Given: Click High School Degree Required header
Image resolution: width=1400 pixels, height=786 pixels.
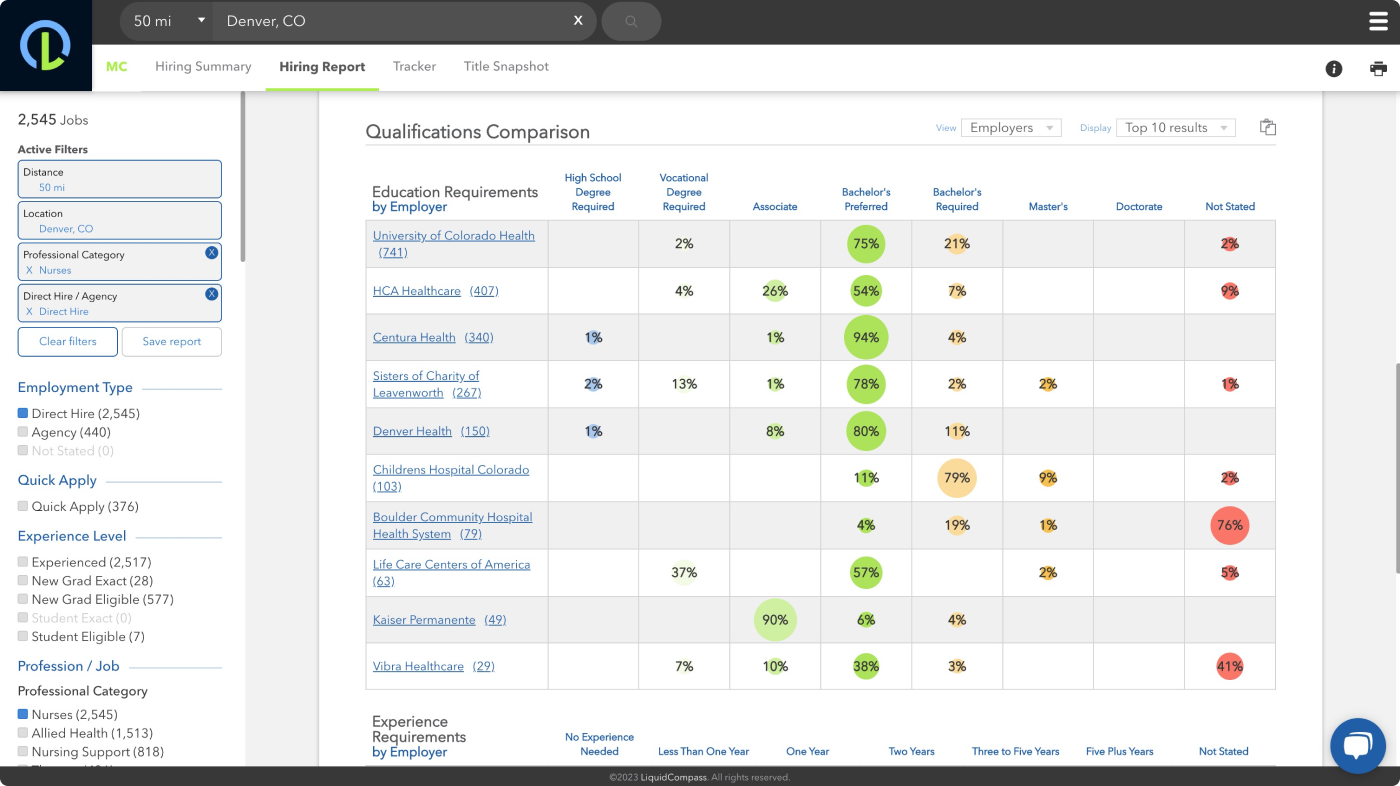Looking at the screenshot, I should pos(593,192).
